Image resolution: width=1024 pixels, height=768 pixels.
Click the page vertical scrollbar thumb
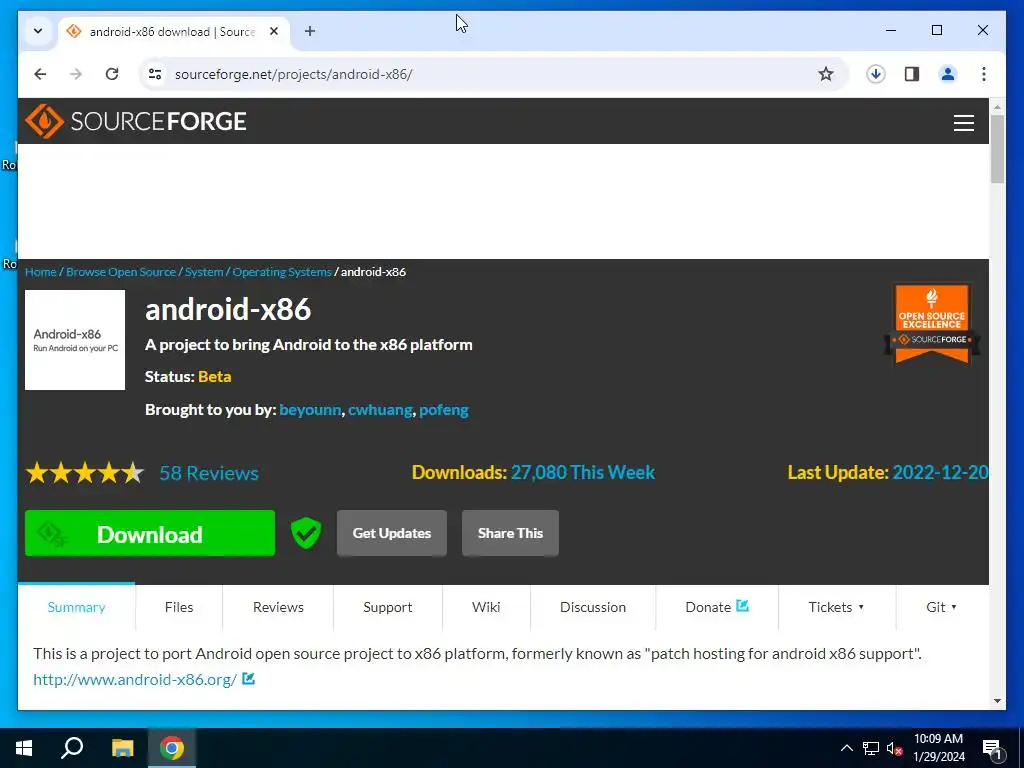(x=997, y=149)
